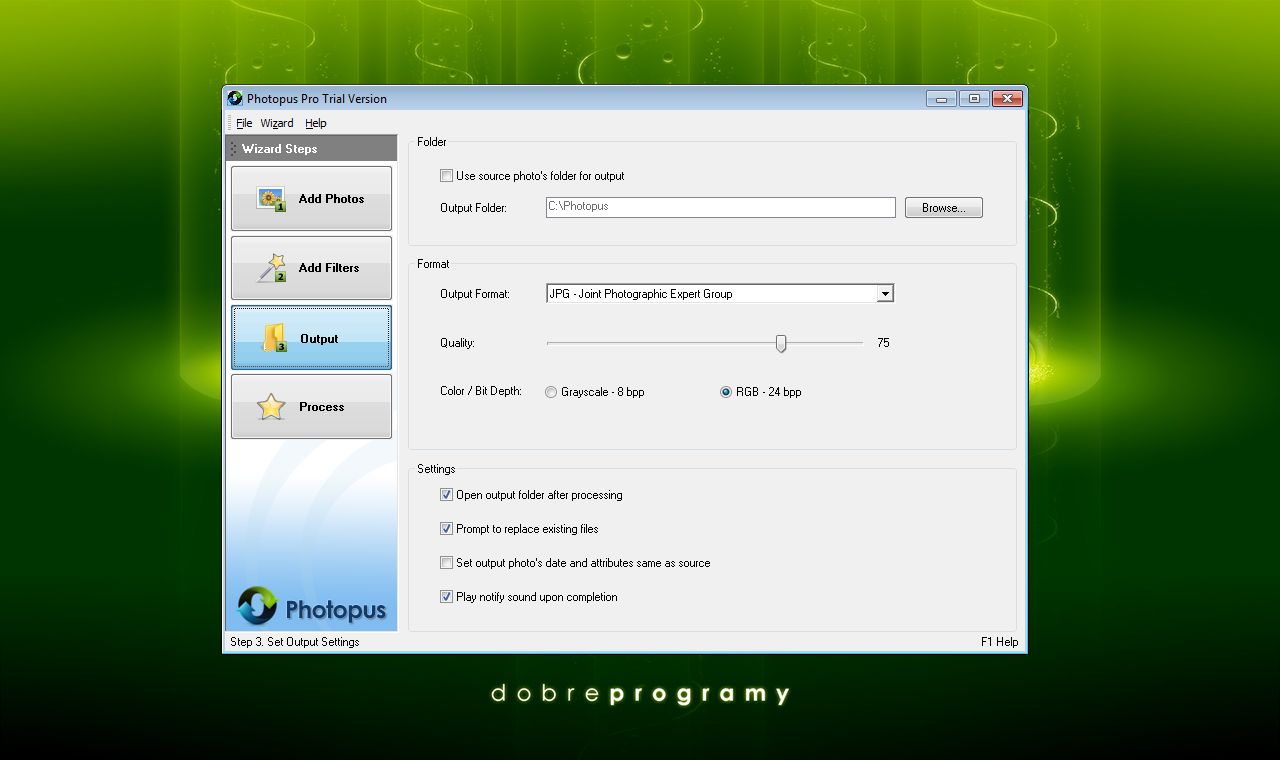Click the Color / Bit Depth label
1280x760 pixels.
481,391
